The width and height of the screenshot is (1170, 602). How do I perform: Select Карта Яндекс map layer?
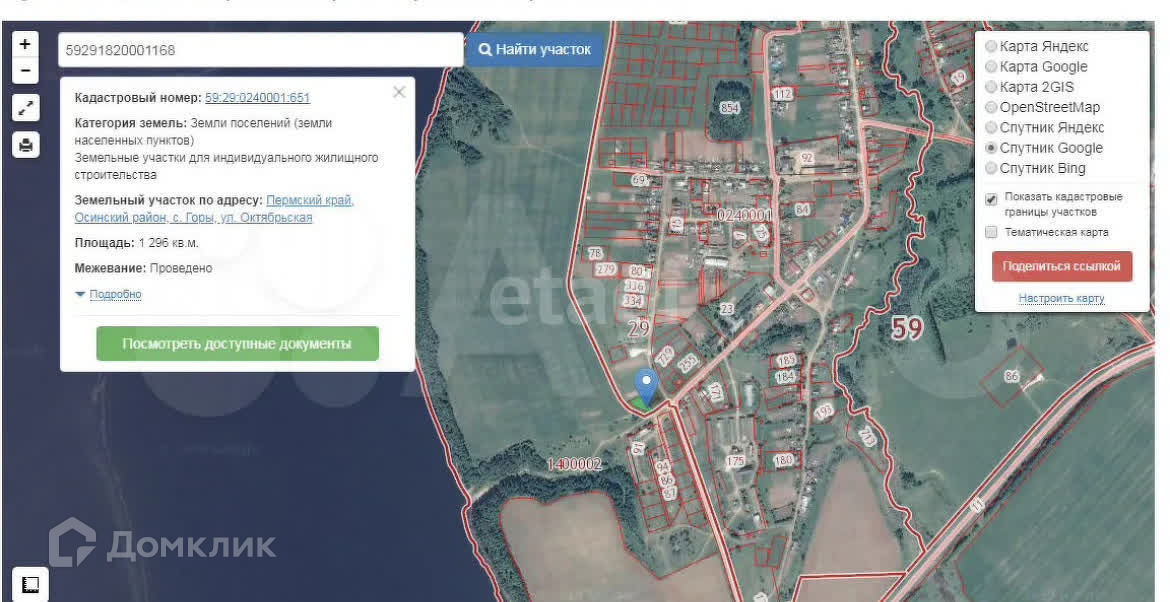(x=991, y=46)
